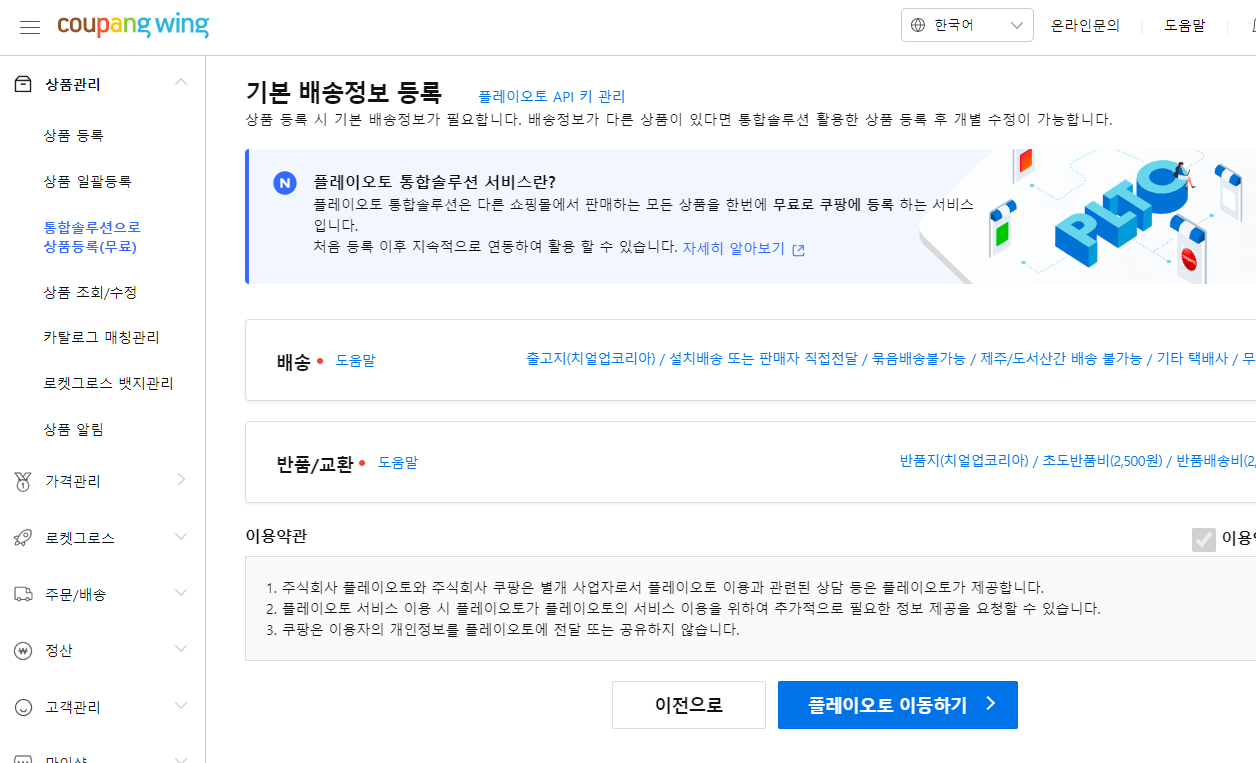
Task: Click the 플레이오토 이동하기 button
Action: tap(898, 705)
